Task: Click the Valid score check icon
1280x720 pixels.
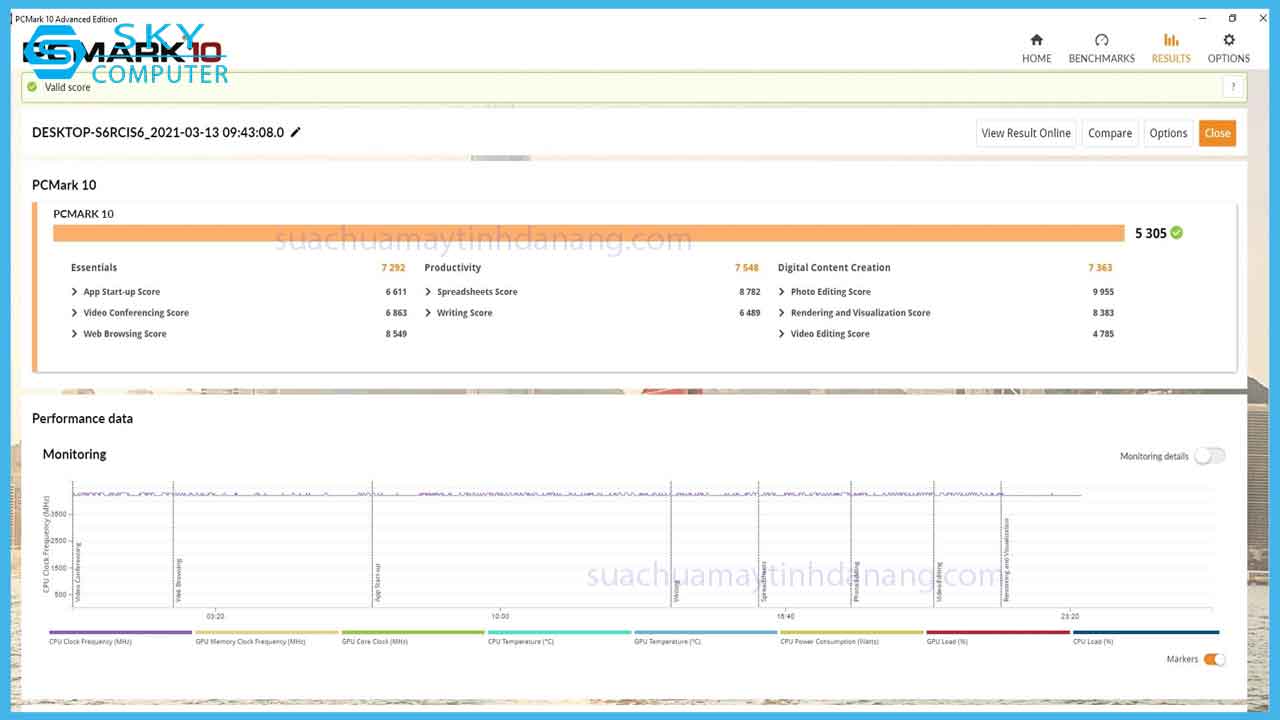Action: [33, 87]
